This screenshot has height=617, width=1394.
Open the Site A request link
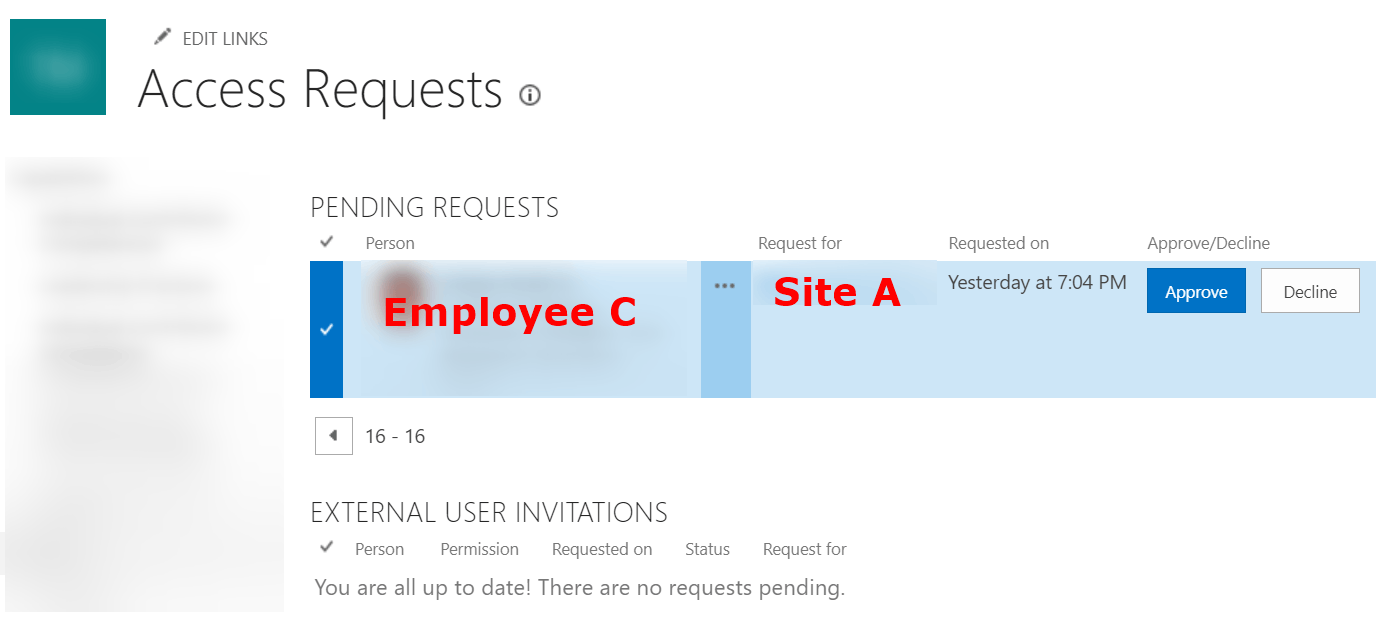click(837, 291)
